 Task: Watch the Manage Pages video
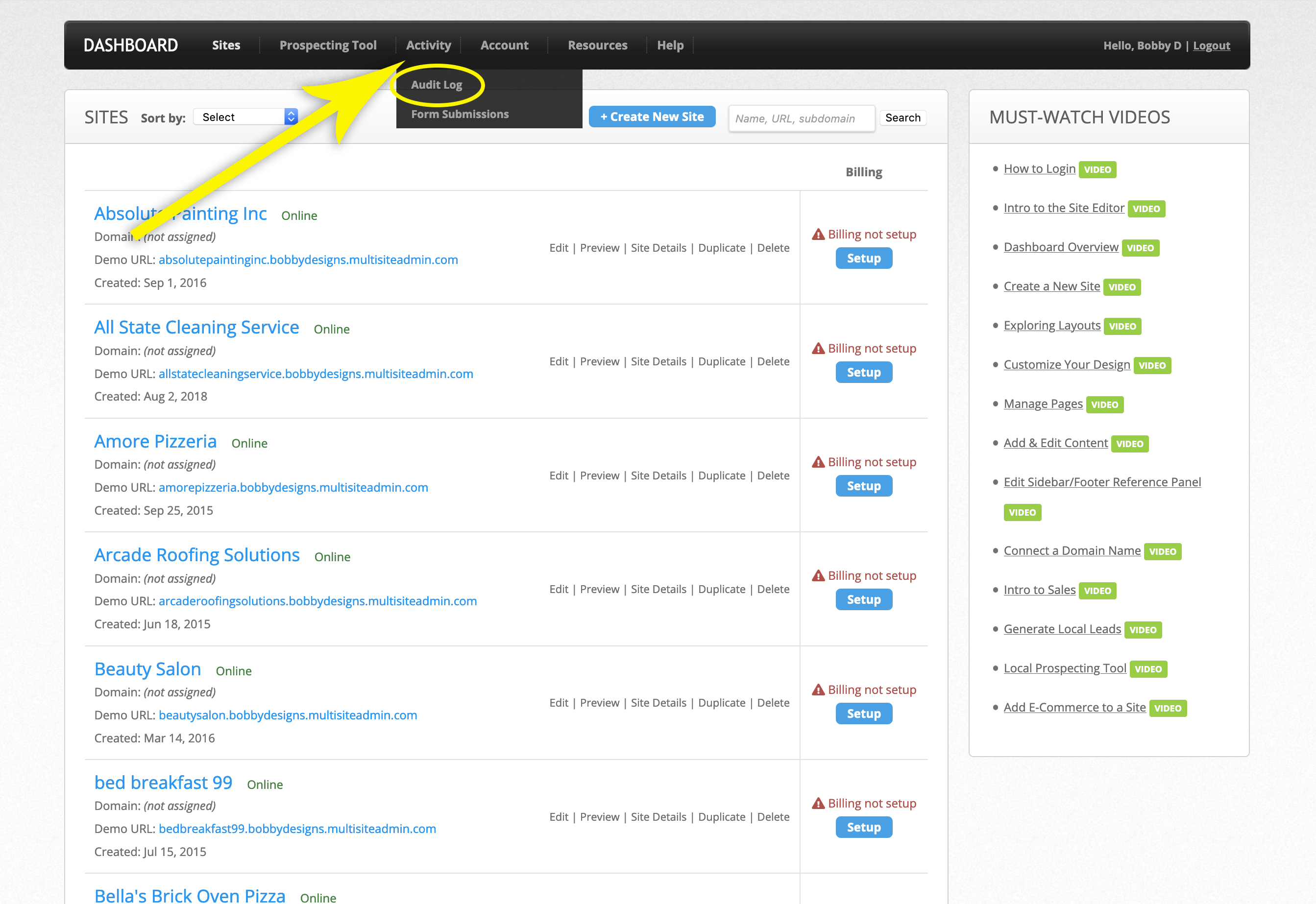1043,404
